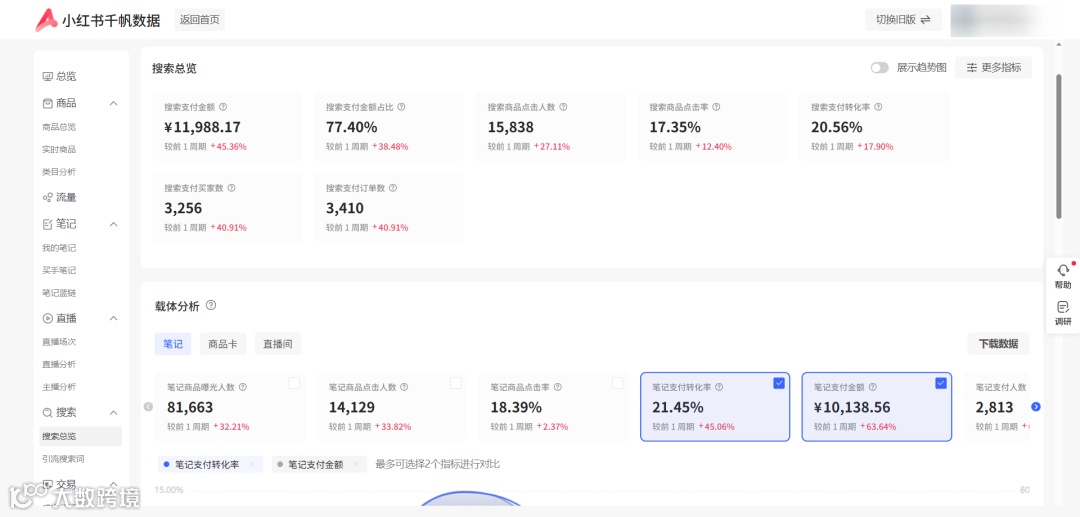Select the 搜索支付订单数 3,410 card
Screen dimensions: 1080x517
(388, 207)
